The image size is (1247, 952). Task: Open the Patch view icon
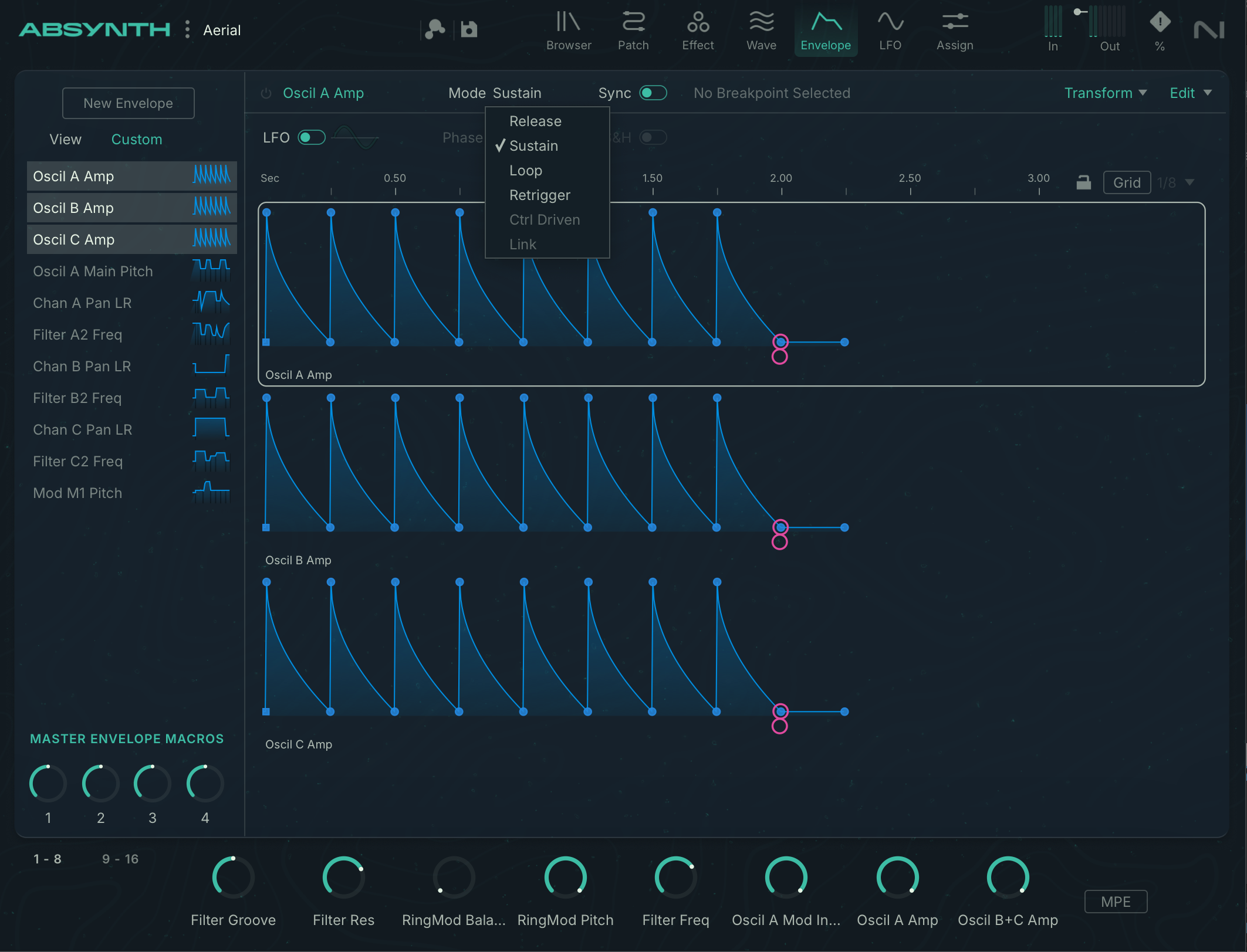633,23
